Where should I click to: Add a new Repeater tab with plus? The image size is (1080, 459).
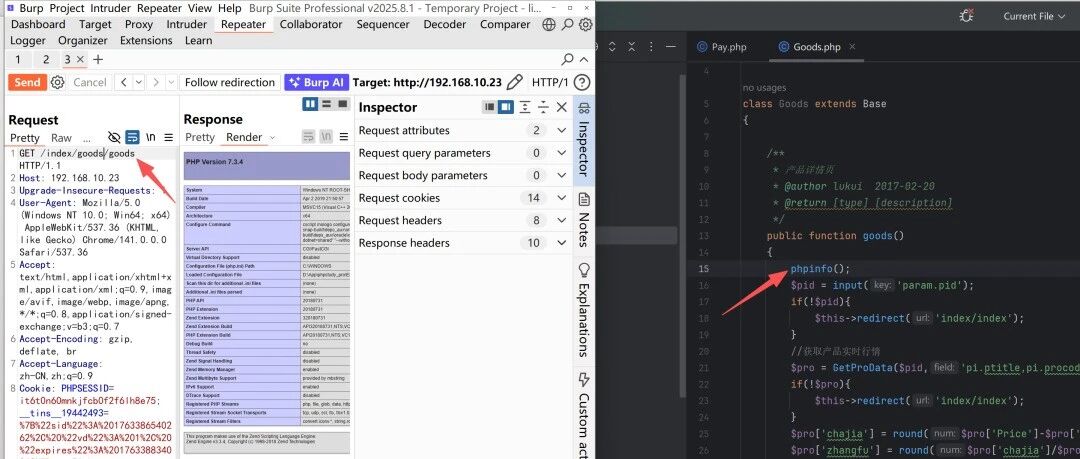click(98, 60)
